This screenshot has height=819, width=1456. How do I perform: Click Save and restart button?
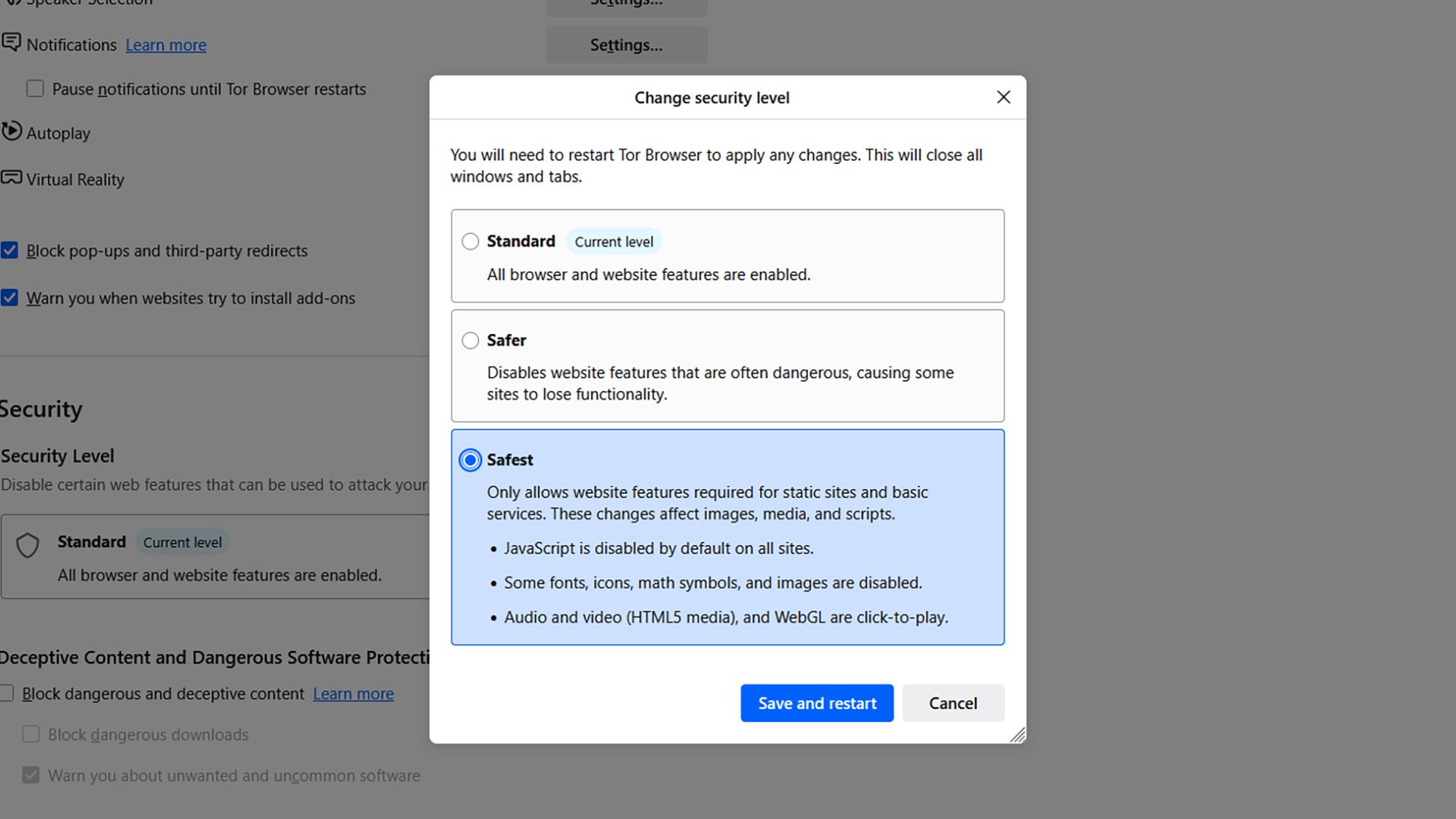(817, 703)
